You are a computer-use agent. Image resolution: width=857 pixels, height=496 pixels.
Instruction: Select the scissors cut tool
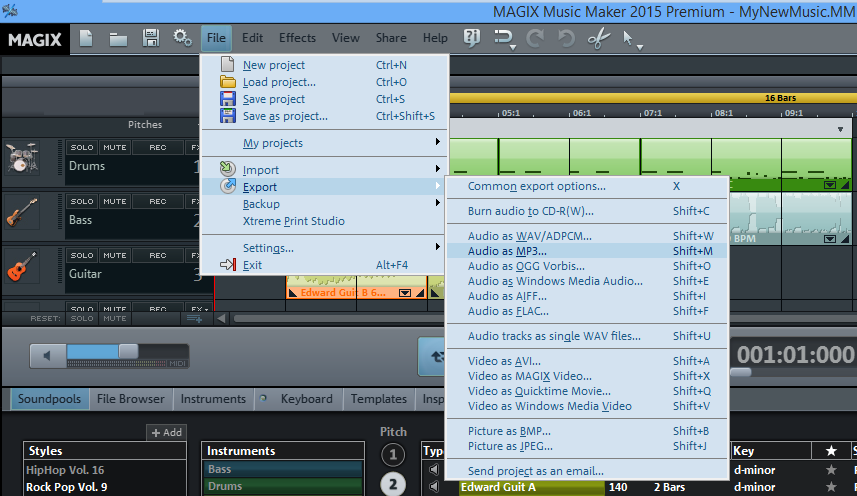tap(598, 38)
